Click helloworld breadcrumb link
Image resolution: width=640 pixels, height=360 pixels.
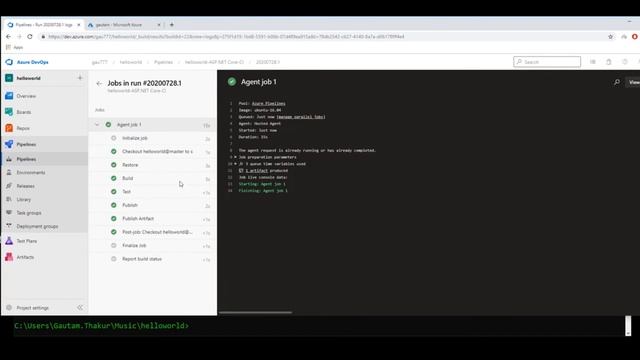click(x=131, y=62)
